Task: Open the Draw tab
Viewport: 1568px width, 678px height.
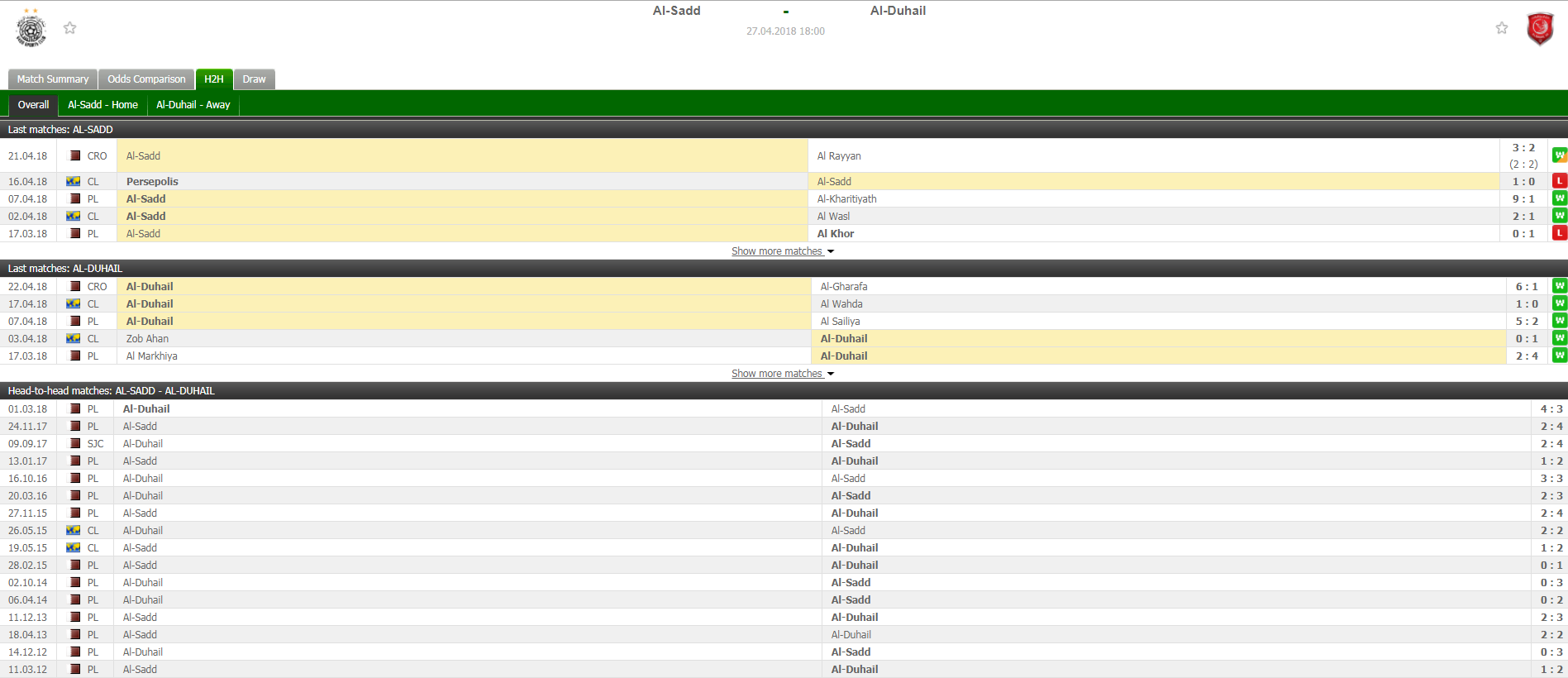Action: coord(254,79)
